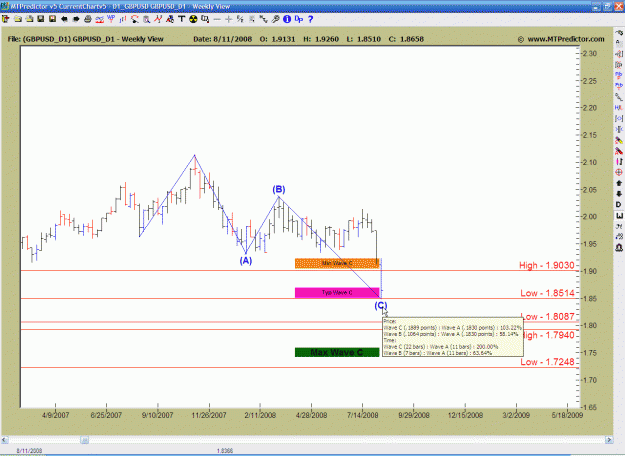This screenshot has width=625, height=456.
Task: Click the red crosshair target icon
Action: tap(619, 173)
